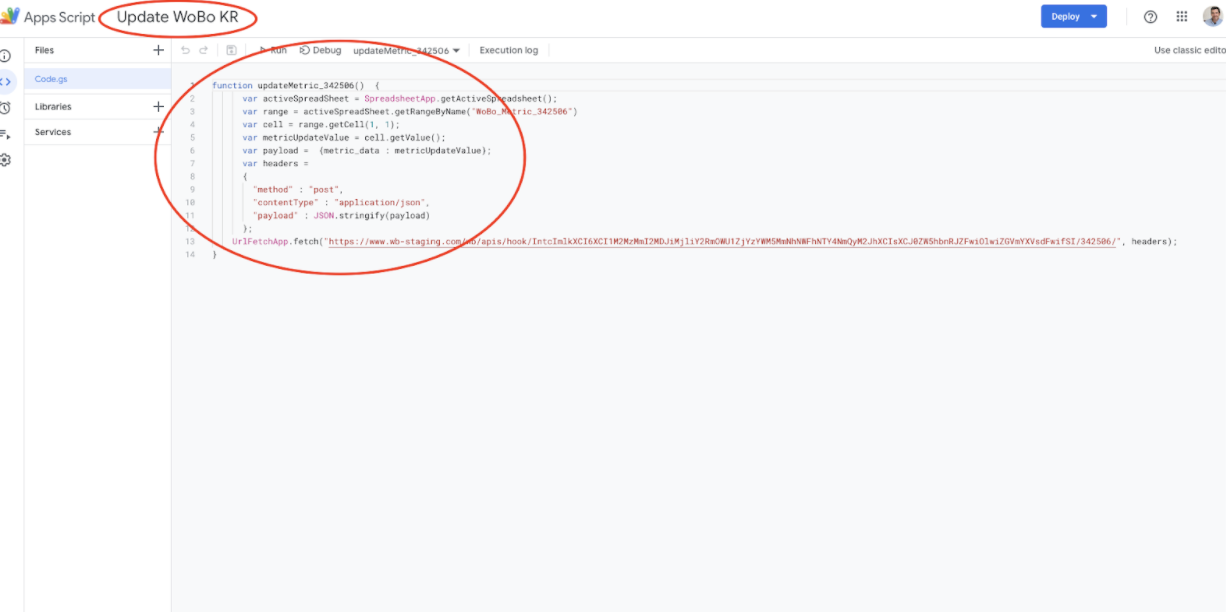Start Debug on the selected function
1226x612 pixels.
click(320, 50)
